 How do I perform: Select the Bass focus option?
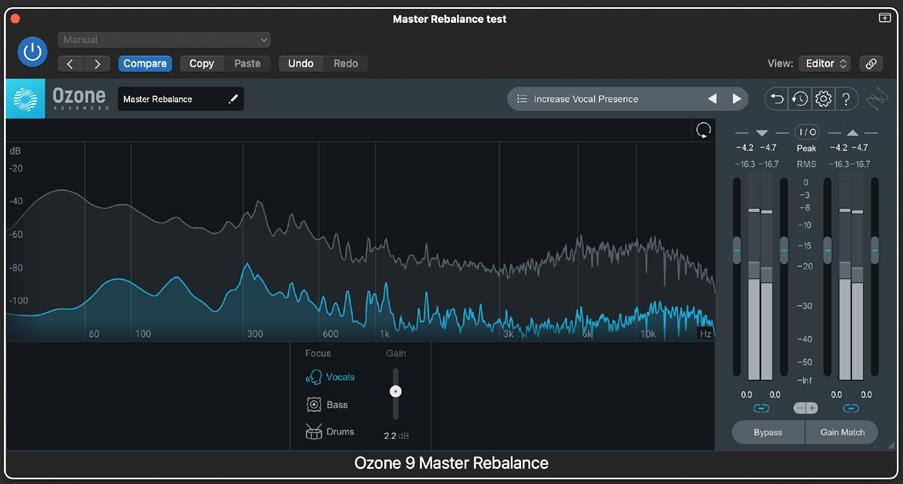pyautogui.click(x=327, y=404)
